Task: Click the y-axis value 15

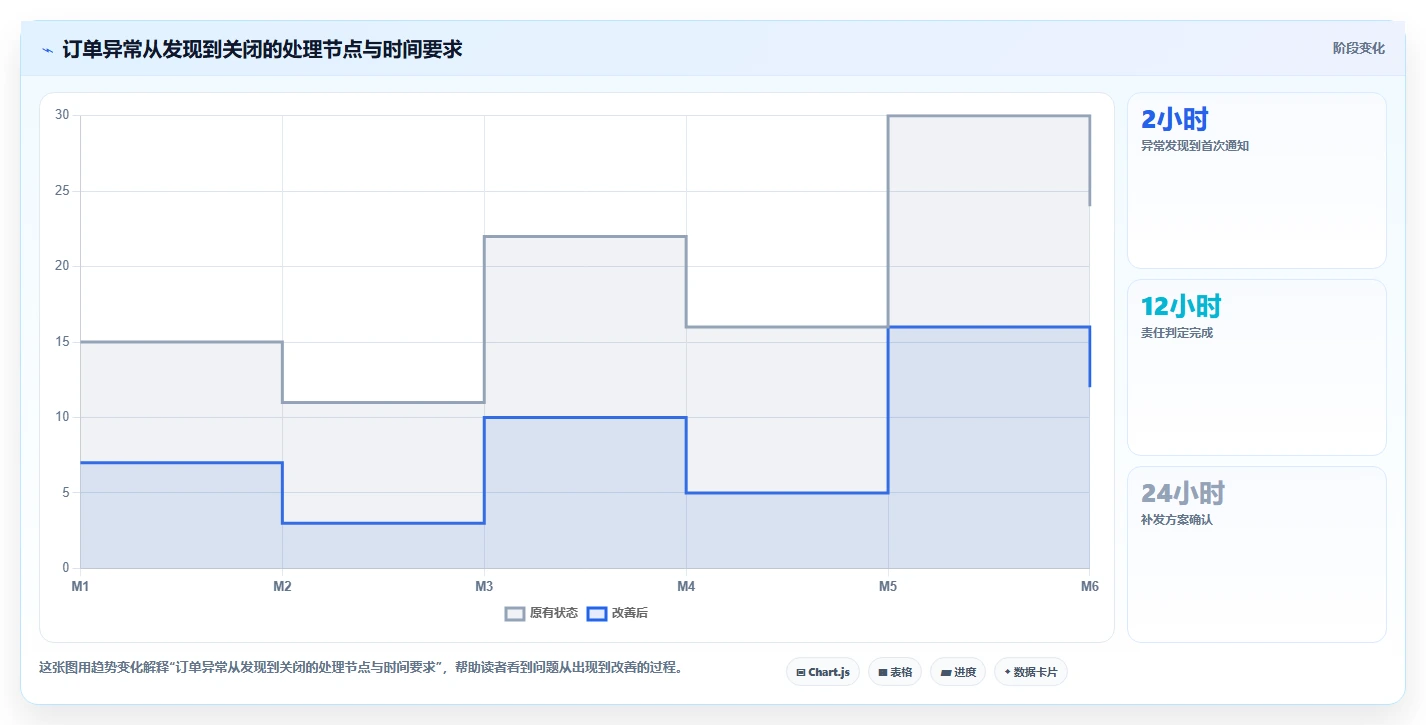Action: pyautogui.click(x=62, y=342)
